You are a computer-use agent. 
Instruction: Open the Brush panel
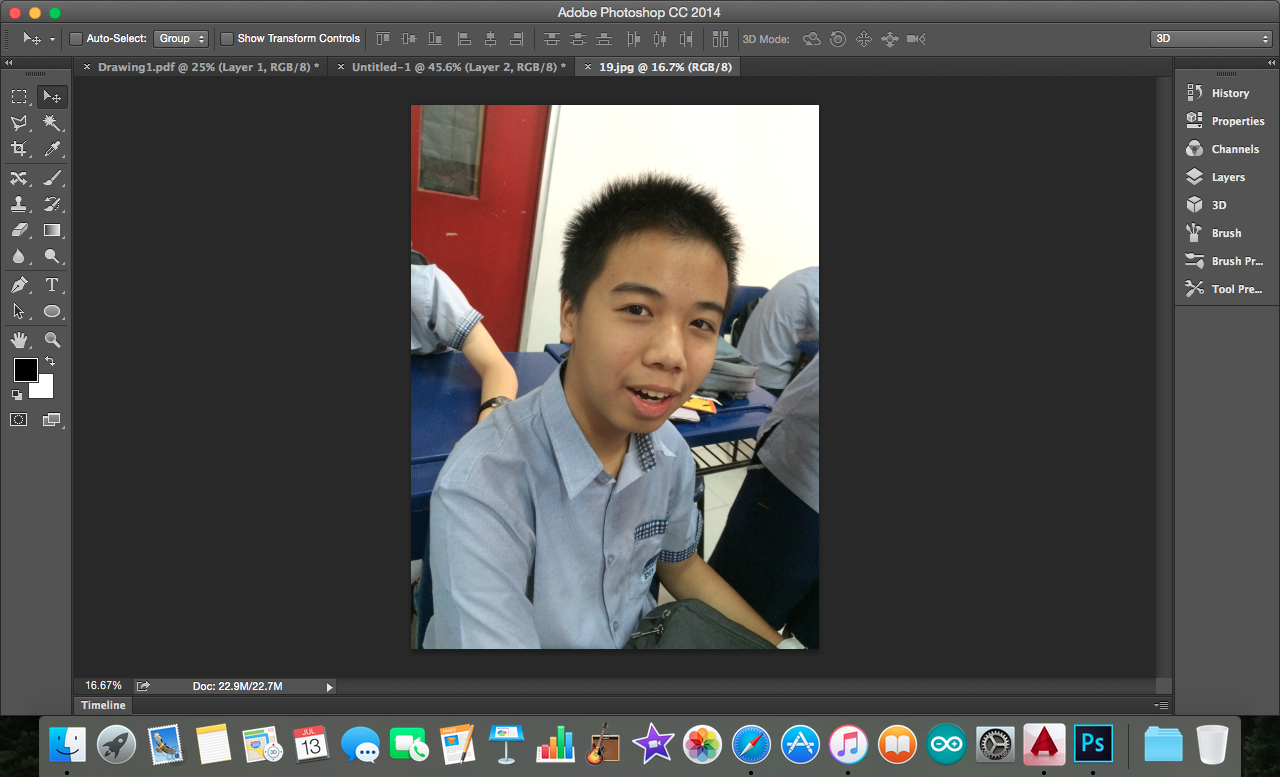pos(1226,233)
